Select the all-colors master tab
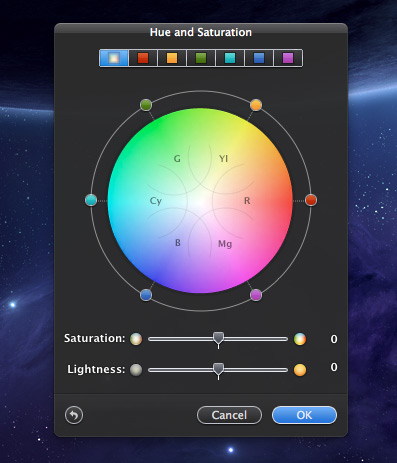 coord(114,58)
